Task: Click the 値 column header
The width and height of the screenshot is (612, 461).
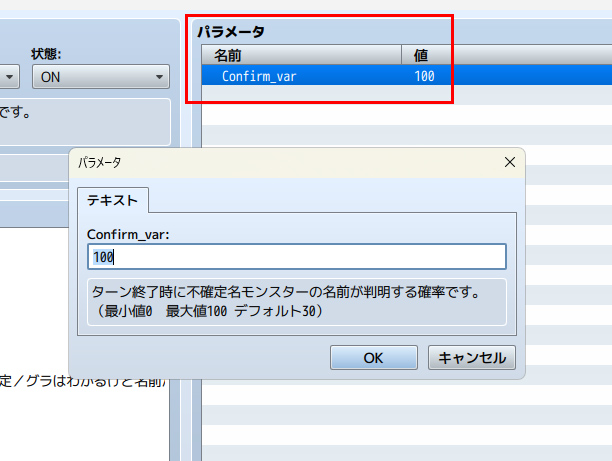Action: 421,55
